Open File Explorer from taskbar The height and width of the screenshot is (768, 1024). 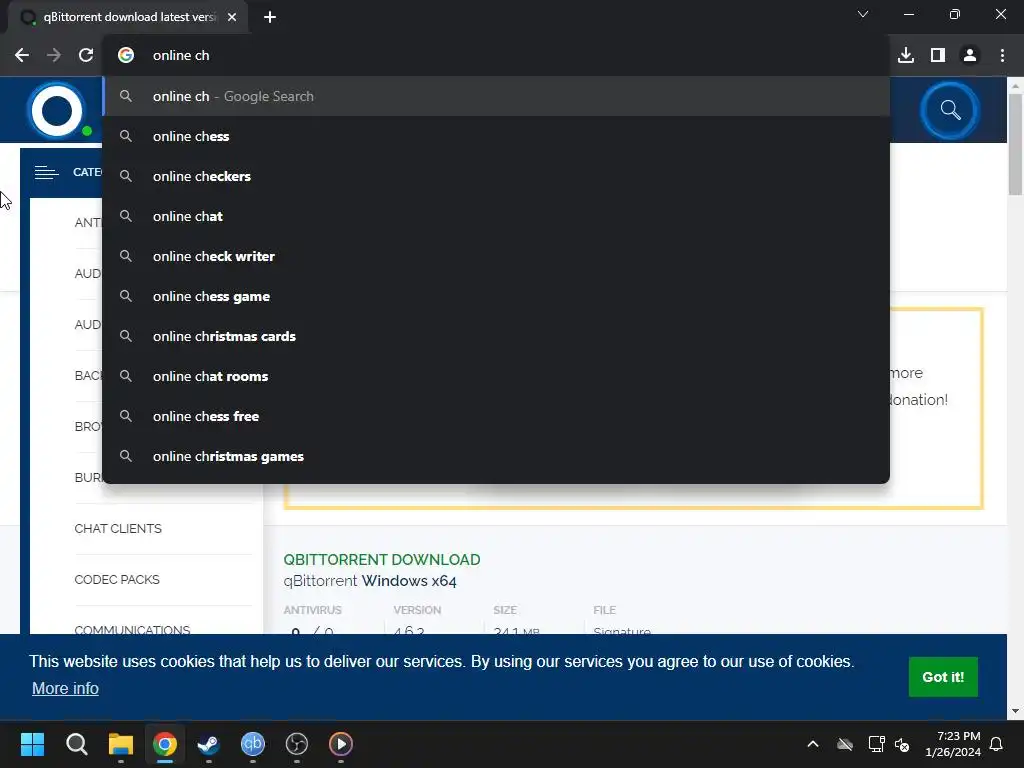[x=121, y=744]
